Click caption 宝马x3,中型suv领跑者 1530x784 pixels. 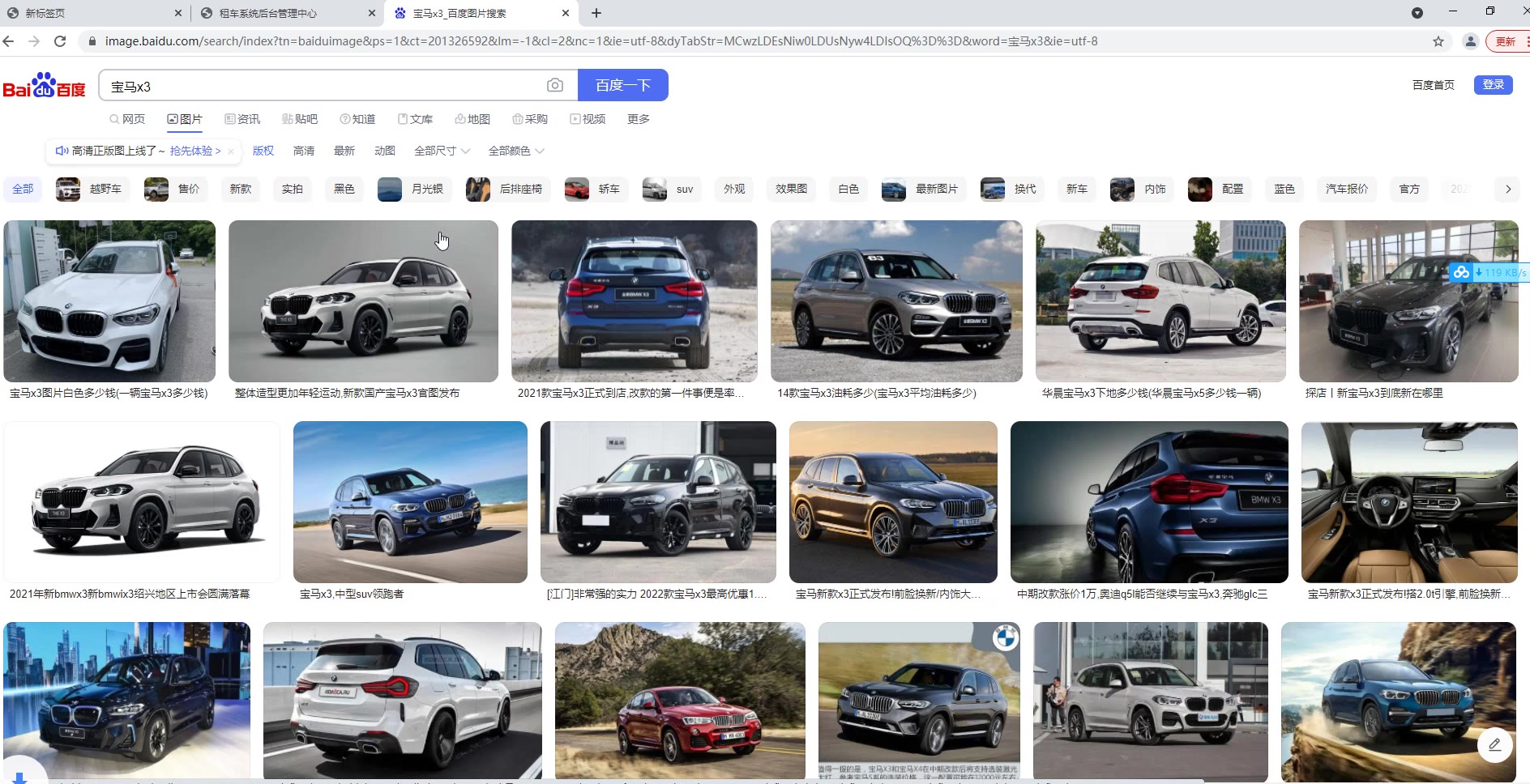tap(352, 594)
